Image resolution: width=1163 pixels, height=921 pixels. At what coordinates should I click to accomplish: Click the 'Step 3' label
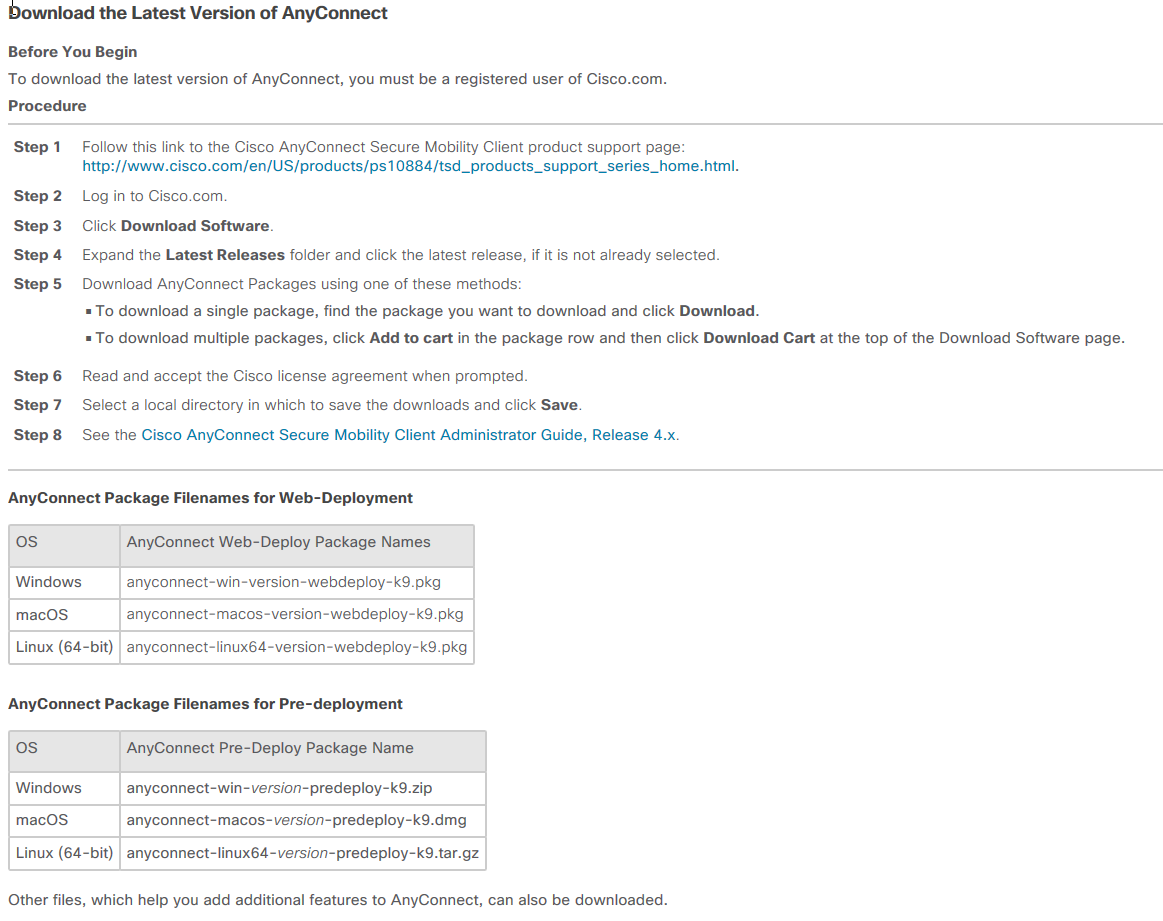[x=38, y=225]
